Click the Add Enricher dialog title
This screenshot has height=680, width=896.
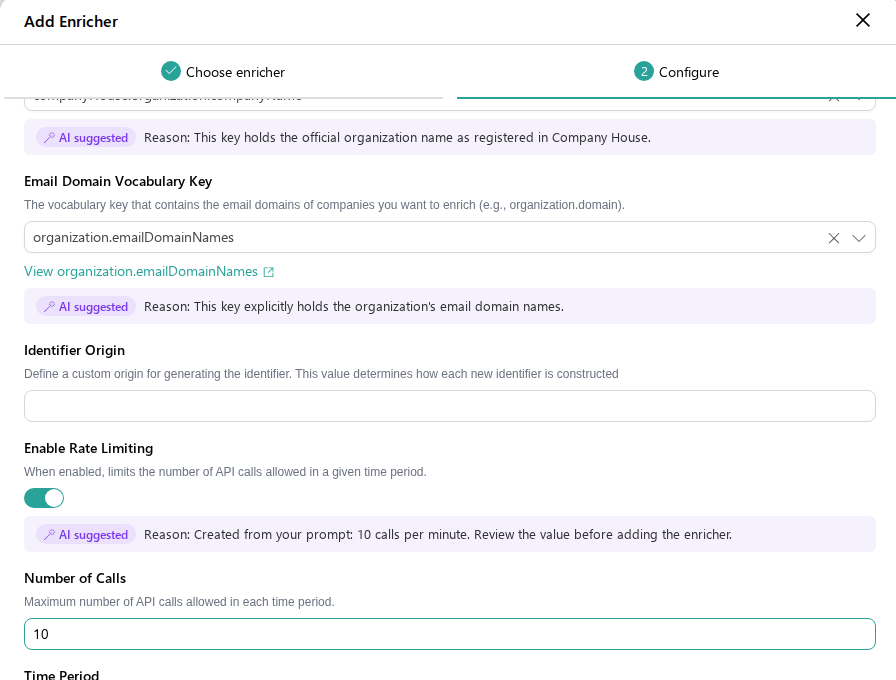[71, 22]
